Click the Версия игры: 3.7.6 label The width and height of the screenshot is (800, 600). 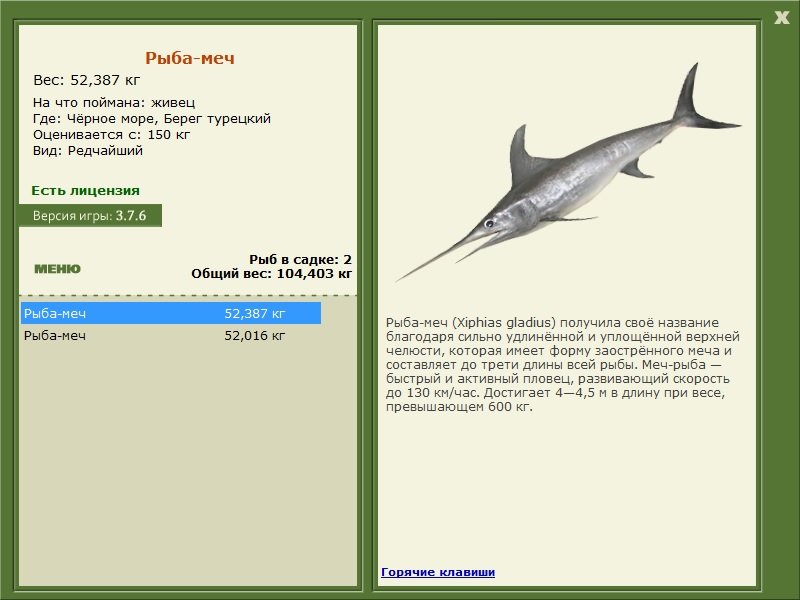tap(90, 215)
